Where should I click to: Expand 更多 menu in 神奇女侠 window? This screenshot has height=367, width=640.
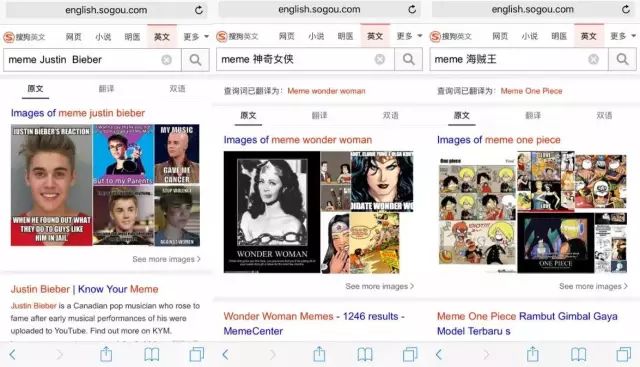tap(409, 36)
